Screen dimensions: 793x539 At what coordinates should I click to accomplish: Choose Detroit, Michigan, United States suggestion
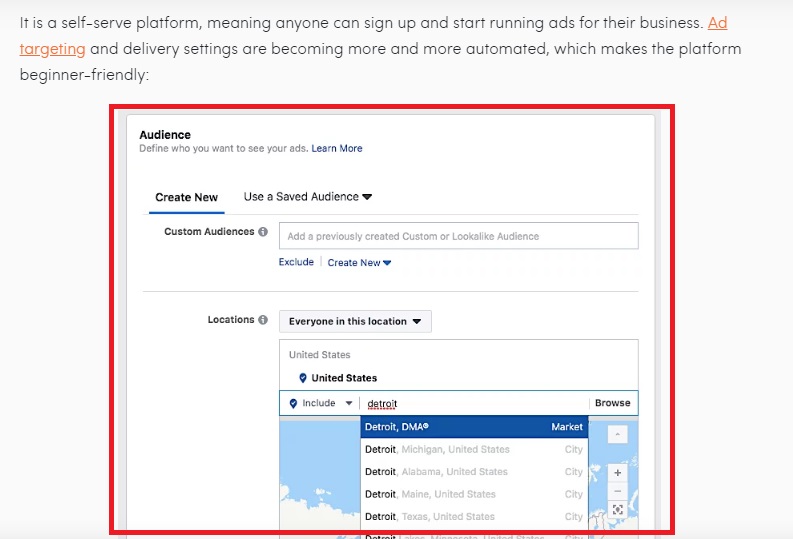pyautogui.click(x=473, y=449)
